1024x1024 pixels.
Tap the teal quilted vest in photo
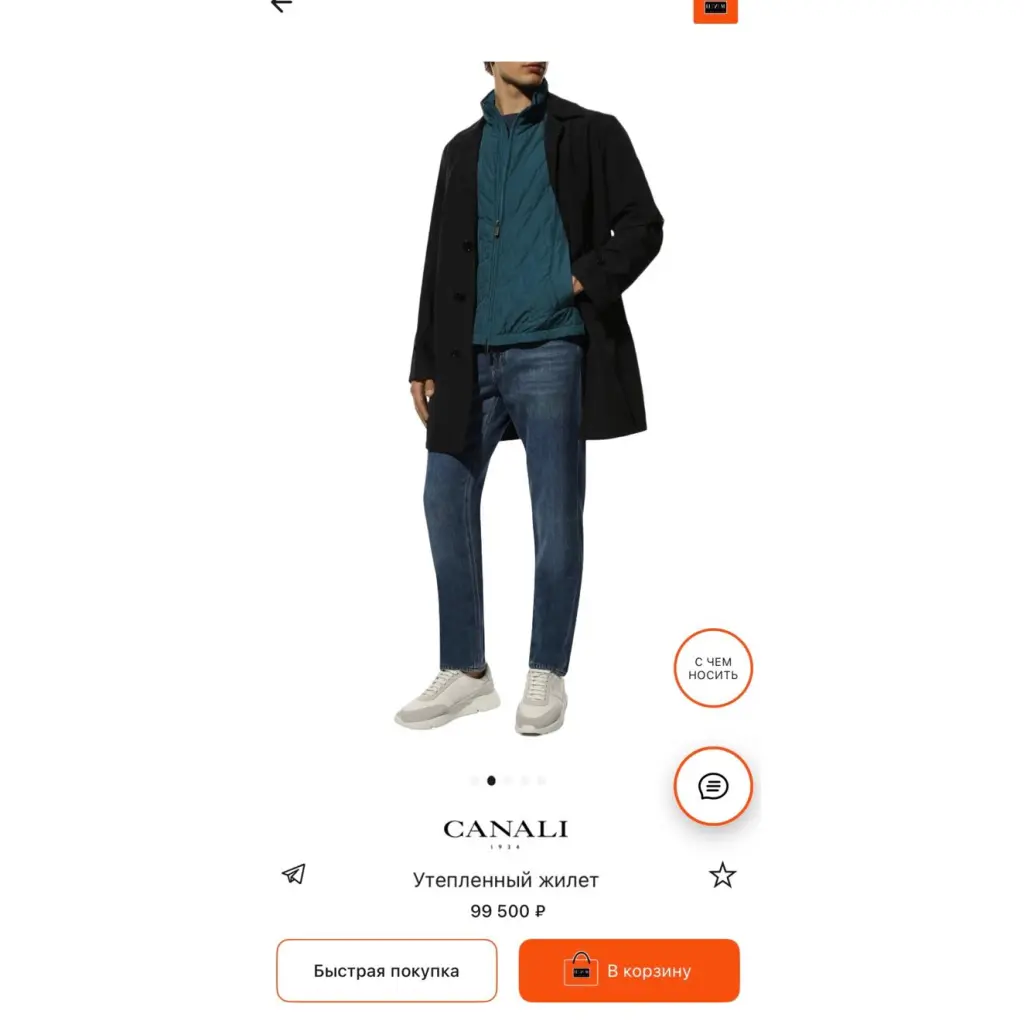pos(522,222)
